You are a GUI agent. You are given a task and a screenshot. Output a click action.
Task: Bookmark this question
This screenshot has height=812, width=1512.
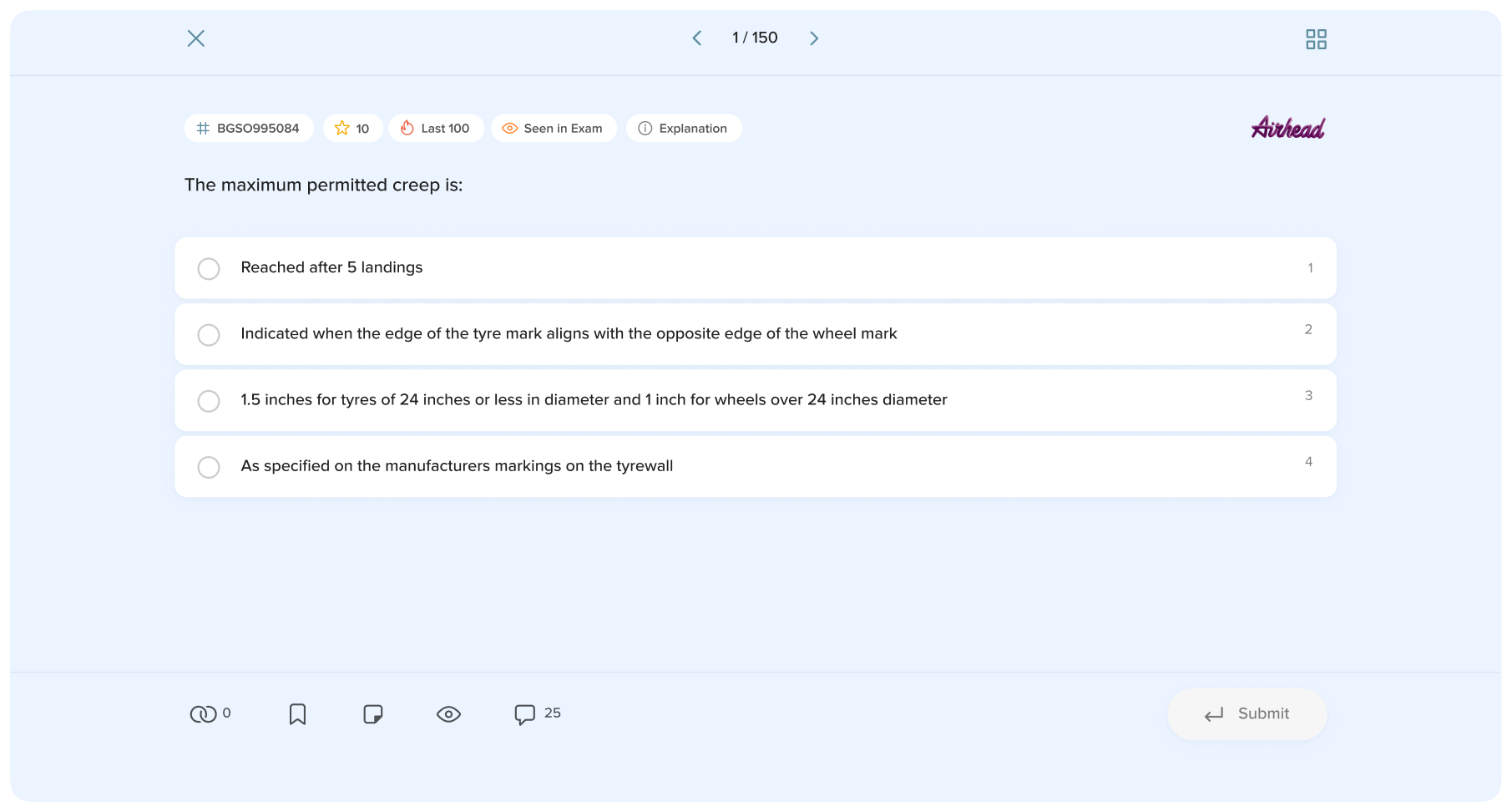(x=297, y=714)
